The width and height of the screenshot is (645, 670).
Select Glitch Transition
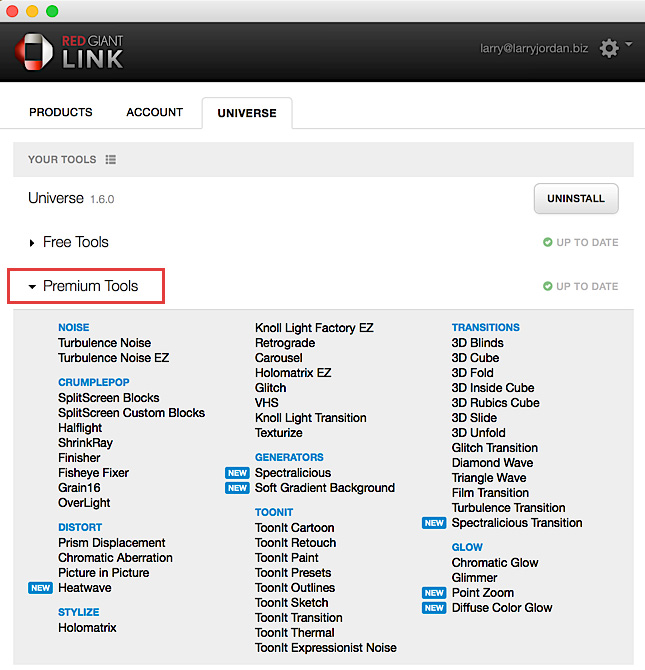point(495,447)
